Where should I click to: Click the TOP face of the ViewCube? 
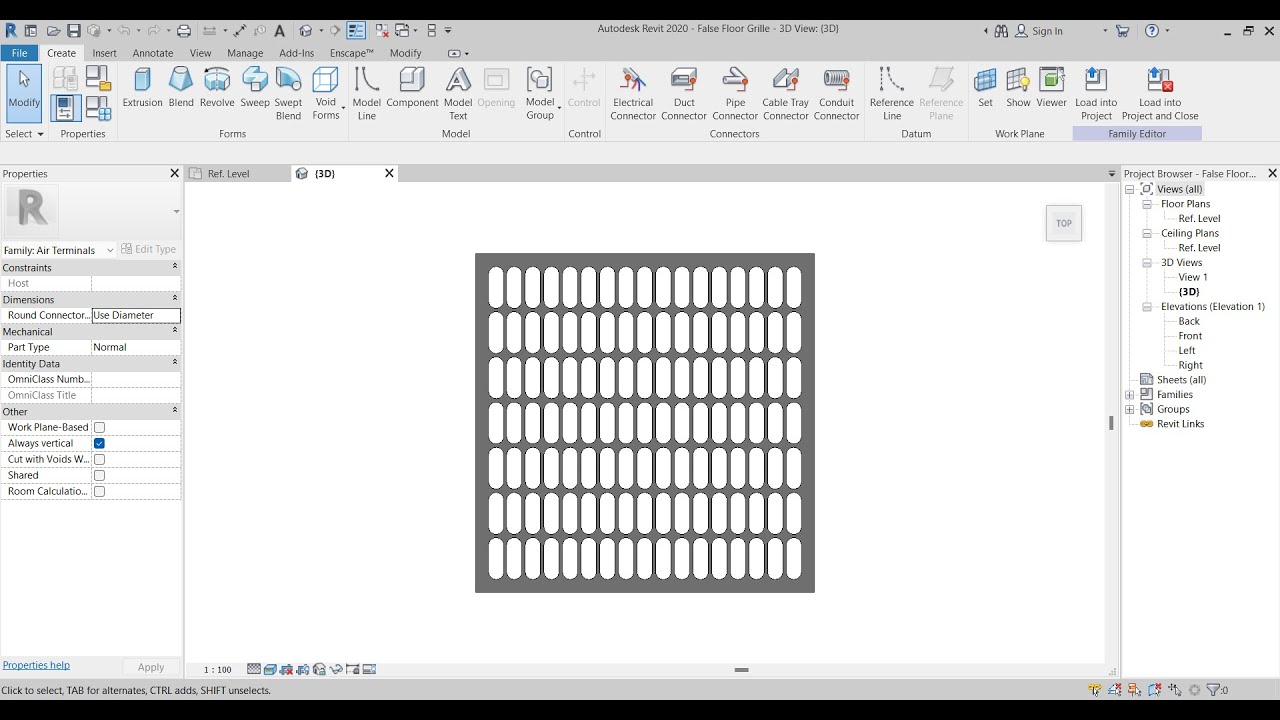coord(1064,223)
